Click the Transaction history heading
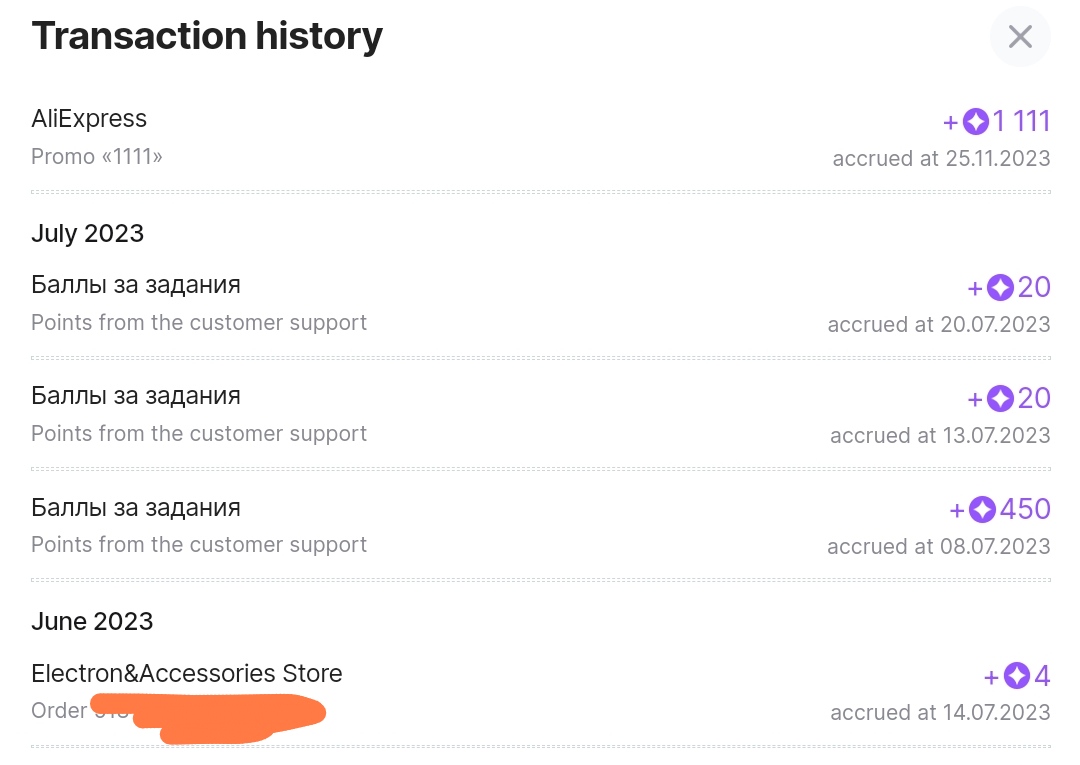 207,37
